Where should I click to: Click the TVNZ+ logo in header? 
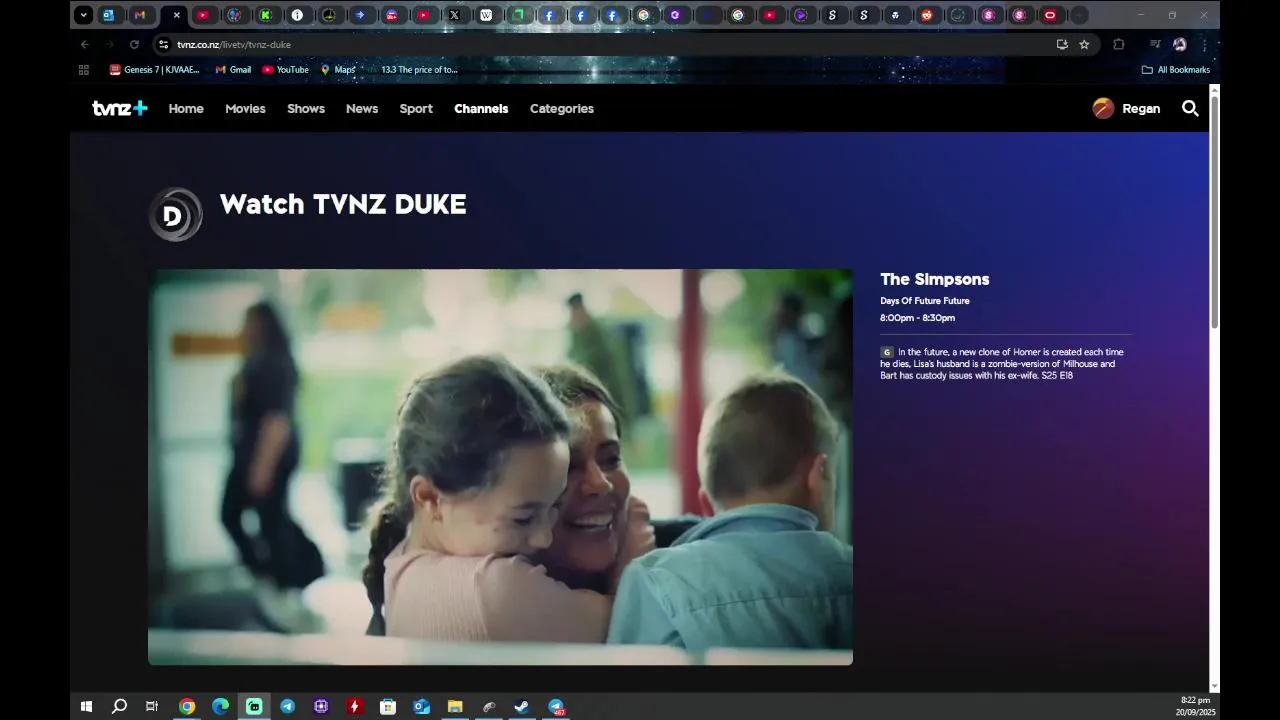(x=120, y=108)
